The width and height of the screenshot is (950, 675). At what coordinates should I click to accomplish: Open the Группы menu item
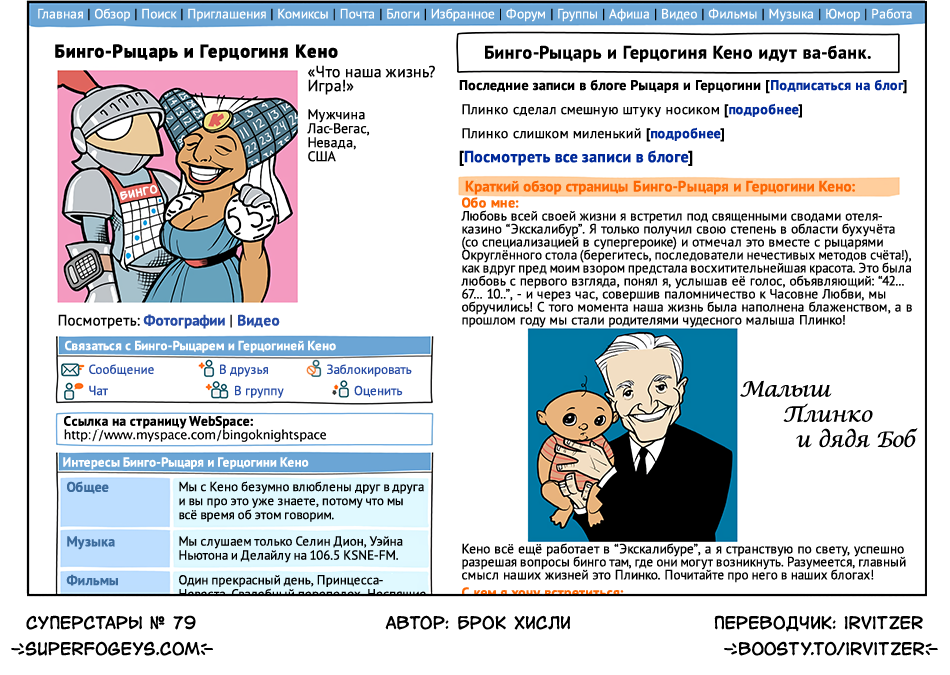point(577,14)
